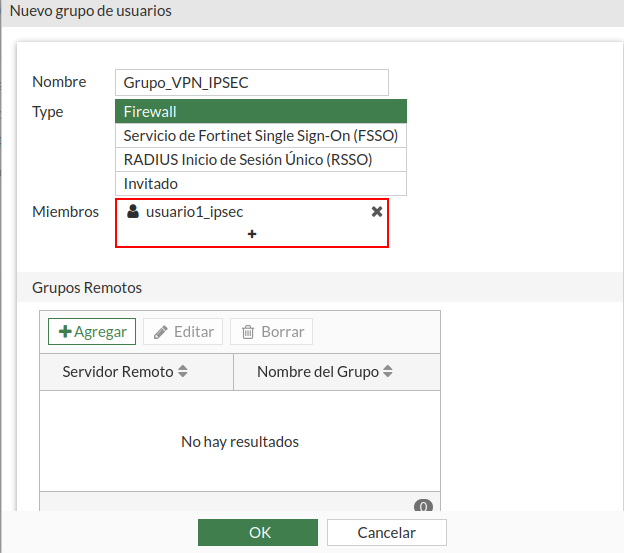Click the results count badge showing 0

tap(422, 506)
